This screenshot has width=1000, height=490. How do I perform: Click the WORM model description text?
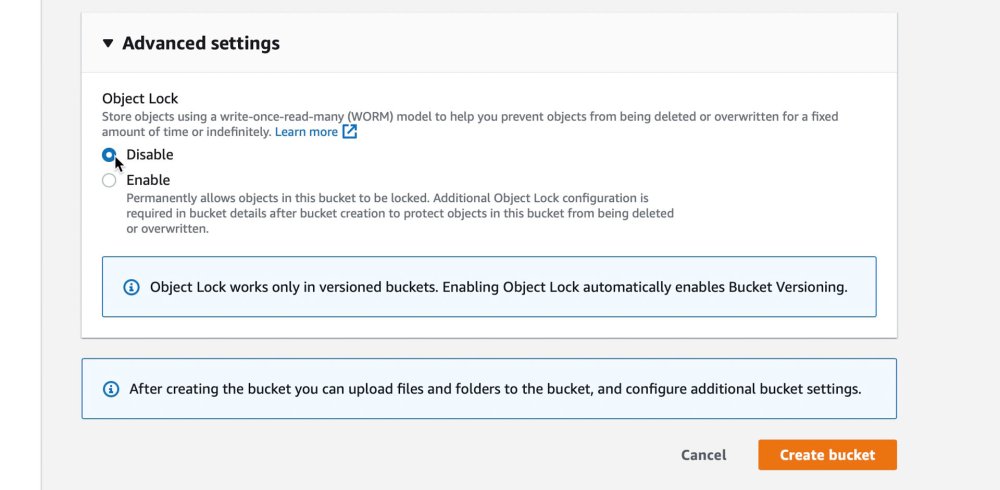(470, 117)
